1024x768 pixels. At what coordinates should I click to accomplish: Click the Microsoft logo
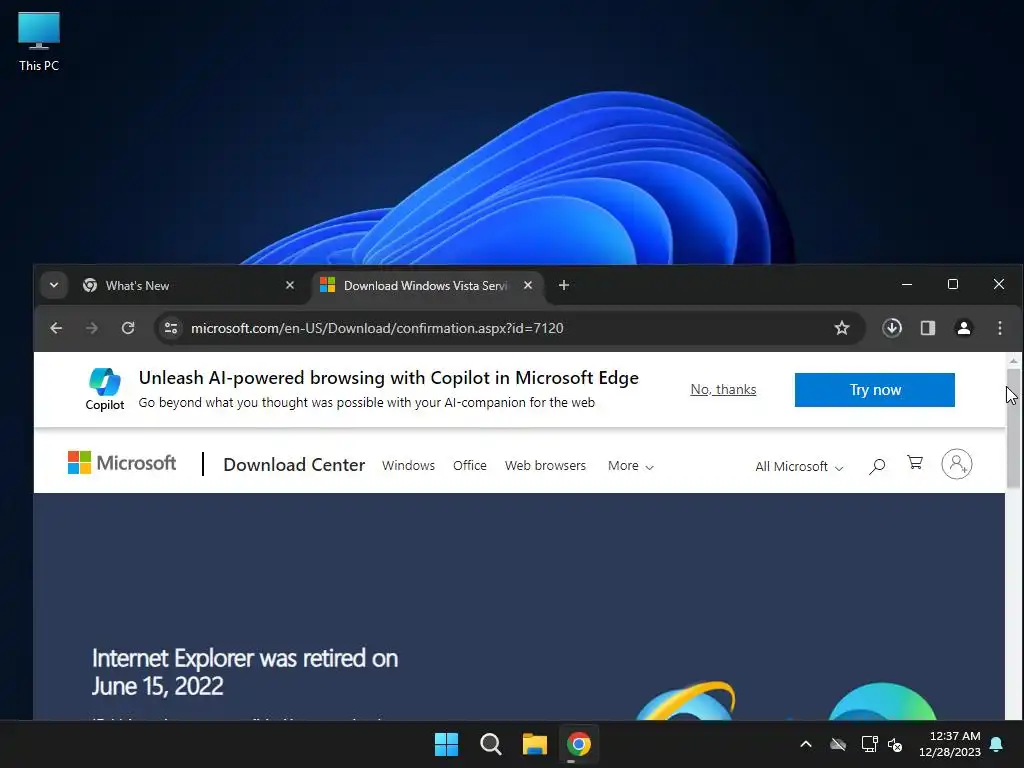pos(121,463)
